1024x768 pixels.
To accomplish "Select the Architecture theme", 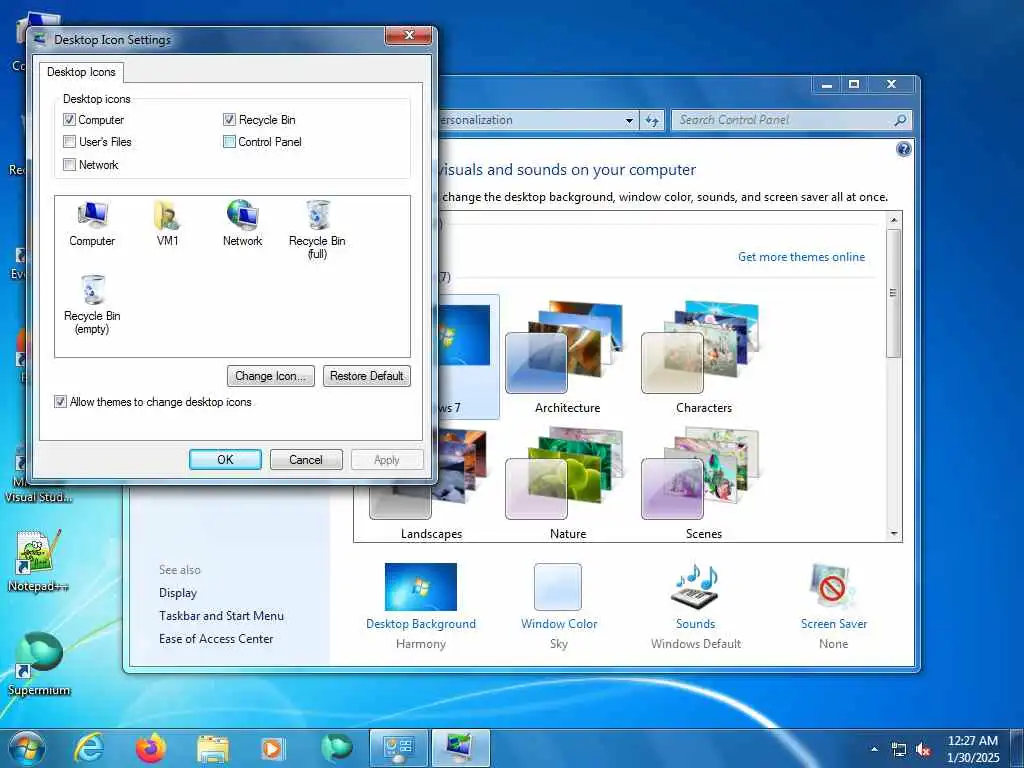I will [567, 357].
